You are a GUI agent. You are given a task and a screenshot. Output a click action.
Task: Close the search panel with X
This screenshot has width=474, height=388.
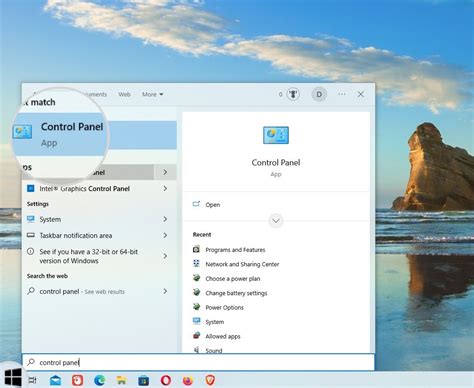[361, 94]
